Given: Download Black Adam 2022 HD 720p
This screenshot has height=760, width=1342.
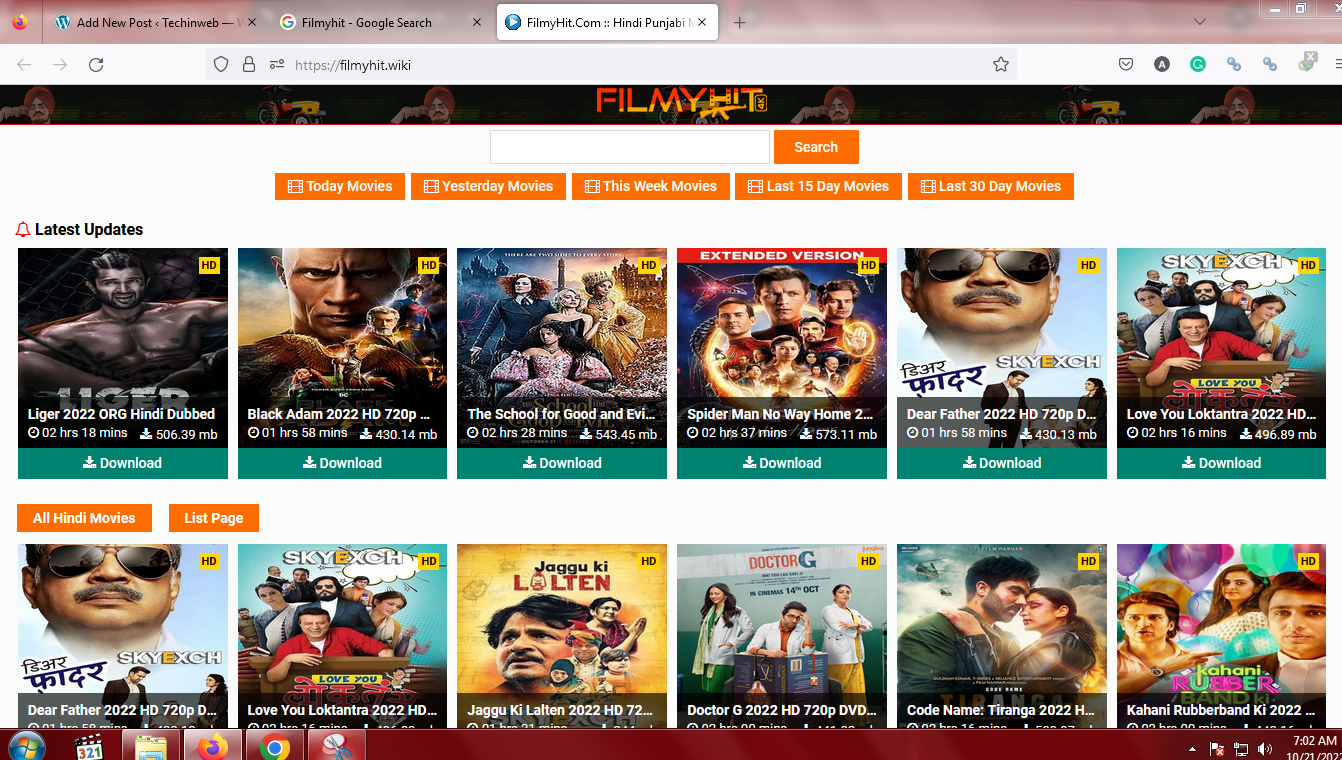Looking at the screenshot, I should click(342, 463).
